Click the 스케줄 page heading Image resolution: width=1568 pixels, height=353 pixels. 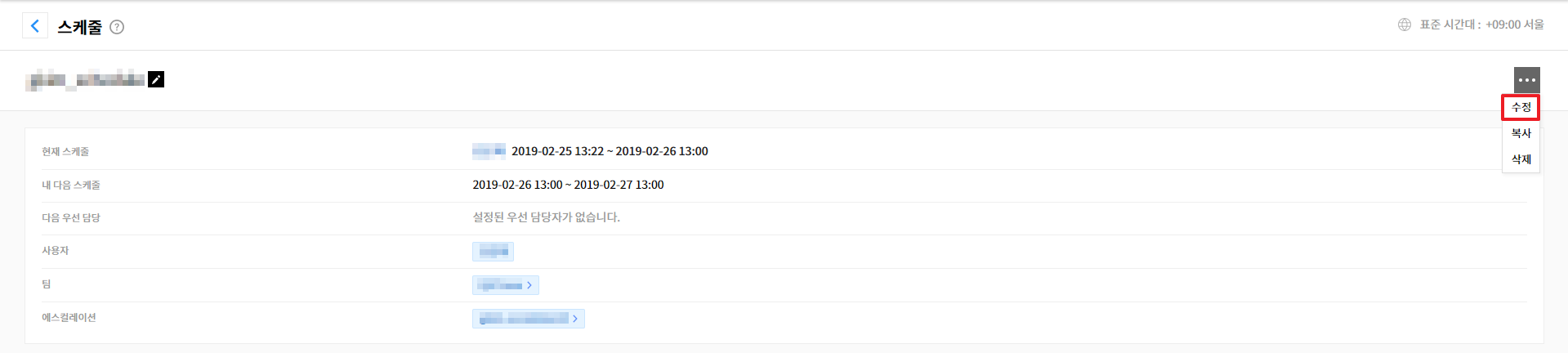pyautogui.click(x=79, y=27)
